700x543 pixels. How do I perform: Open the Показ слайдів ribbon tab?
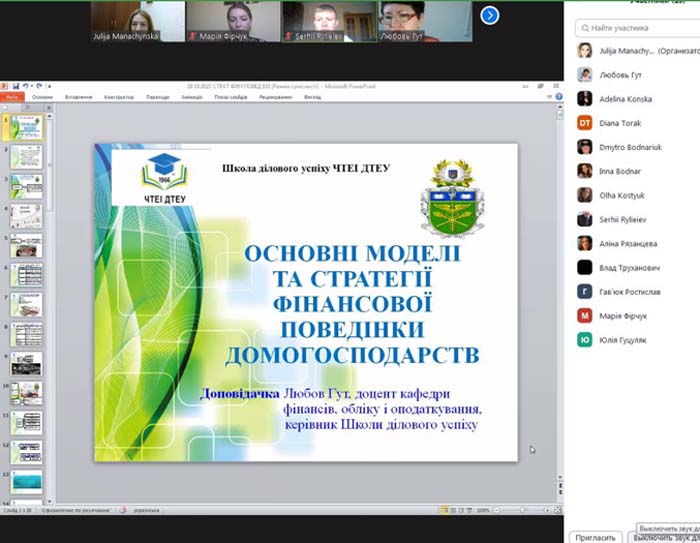(231, 97)
